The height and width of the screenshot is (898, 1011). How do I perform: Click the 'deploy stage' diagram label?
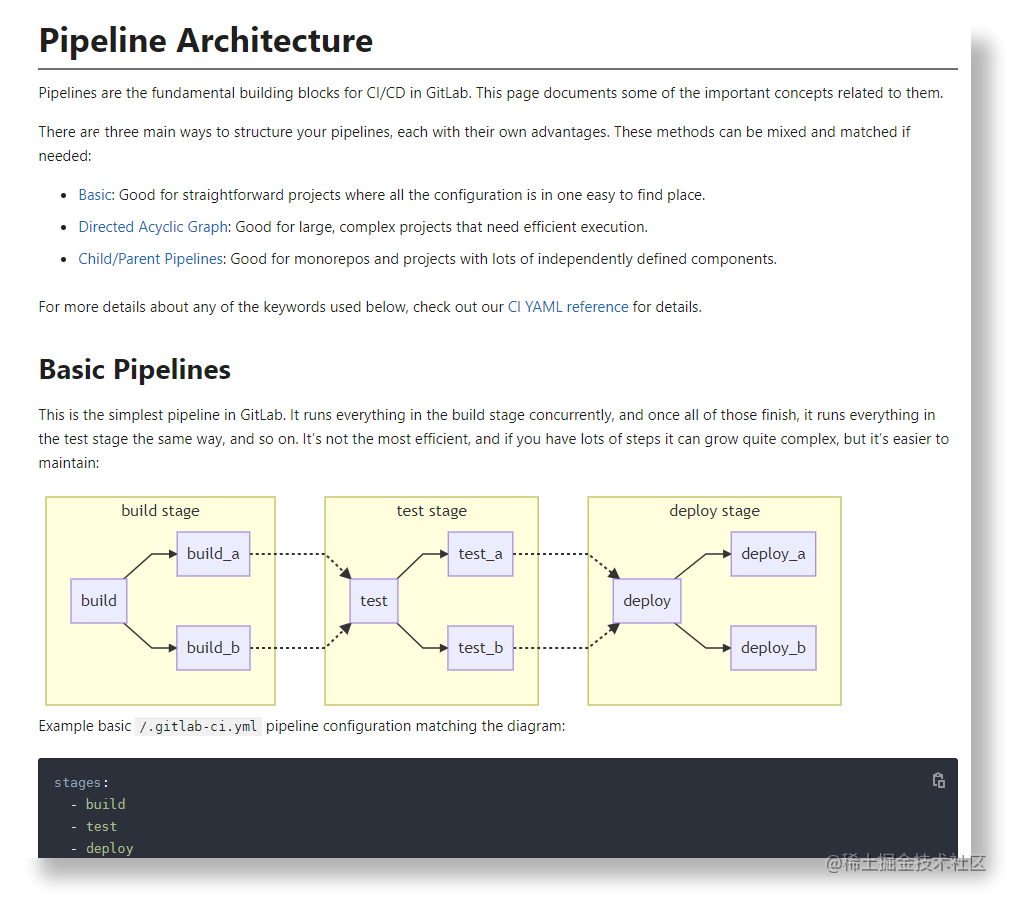(x=714, y=511)
